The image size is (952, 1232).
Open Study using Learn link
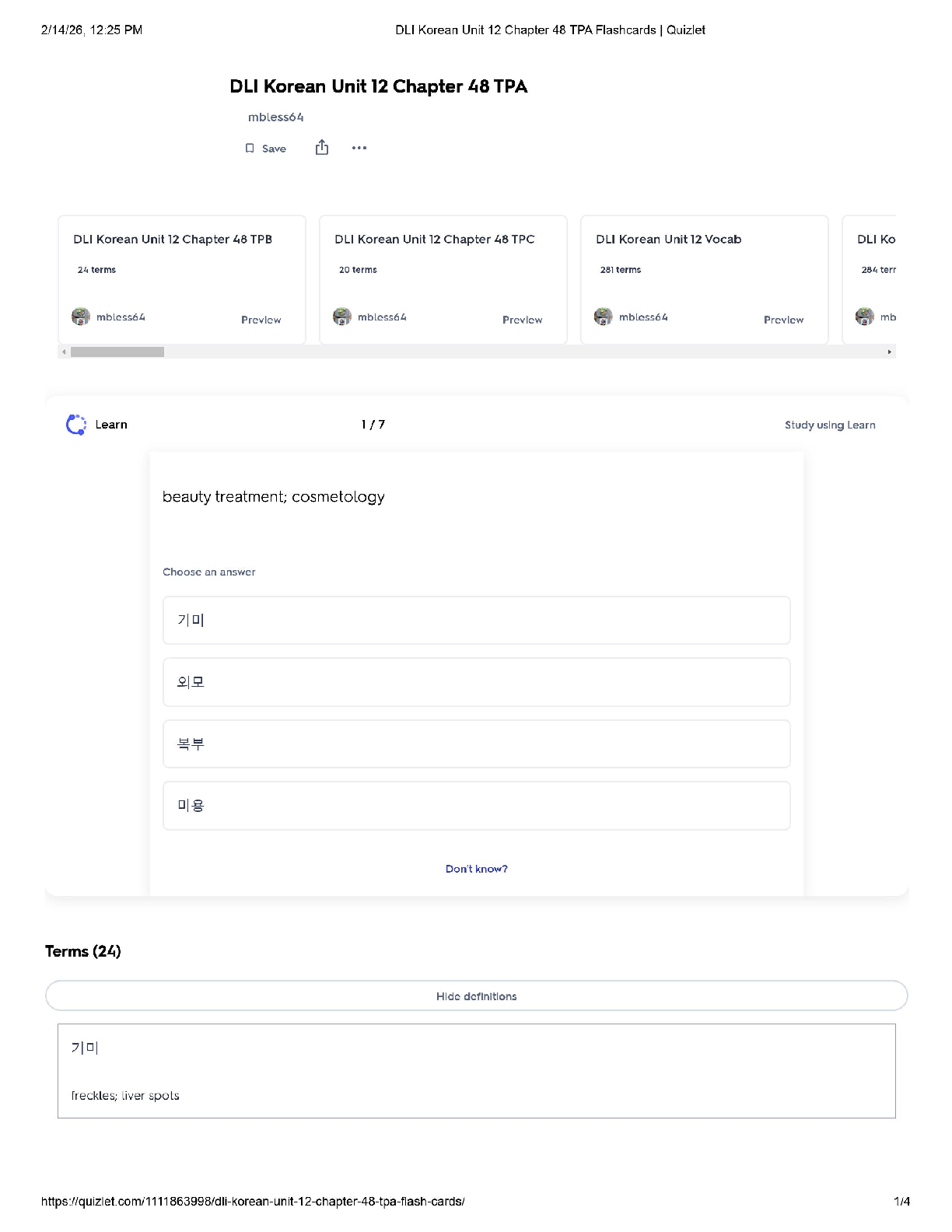coord(829,425)
